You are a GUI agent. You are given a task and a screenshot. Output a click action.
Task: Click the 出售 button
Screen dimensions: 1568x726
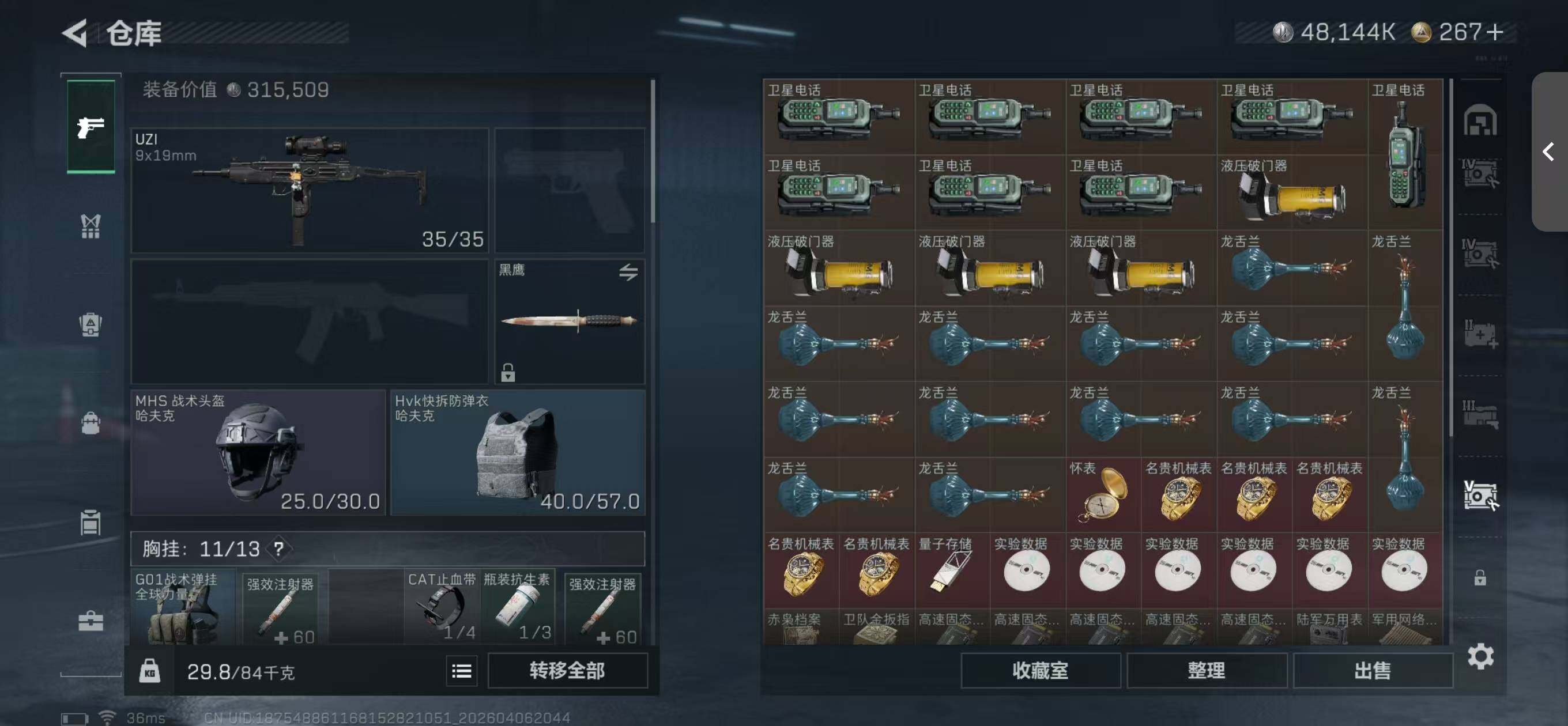click(x=1372, y=671)
